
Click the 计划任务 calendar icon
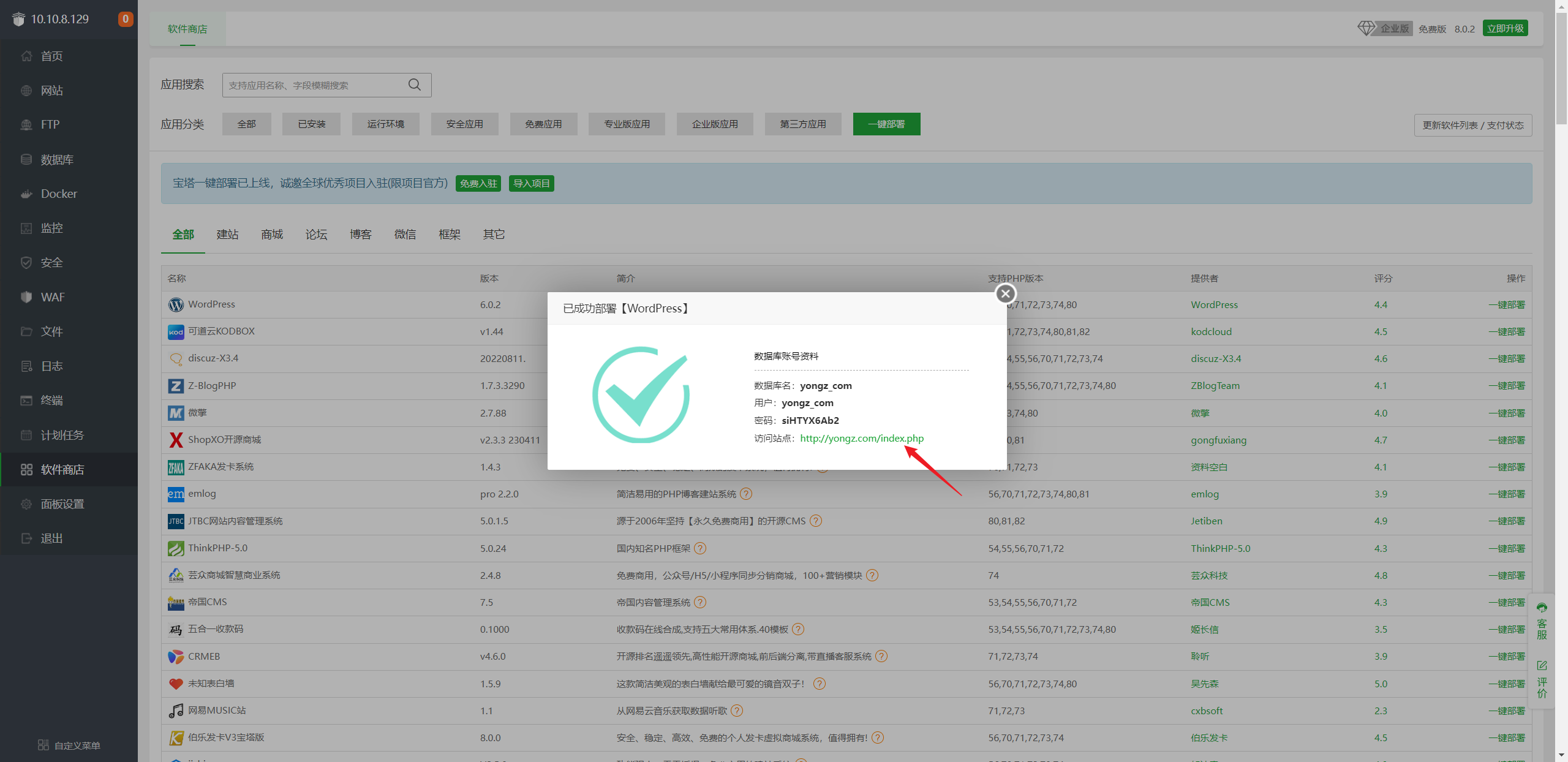click(26, 435)
